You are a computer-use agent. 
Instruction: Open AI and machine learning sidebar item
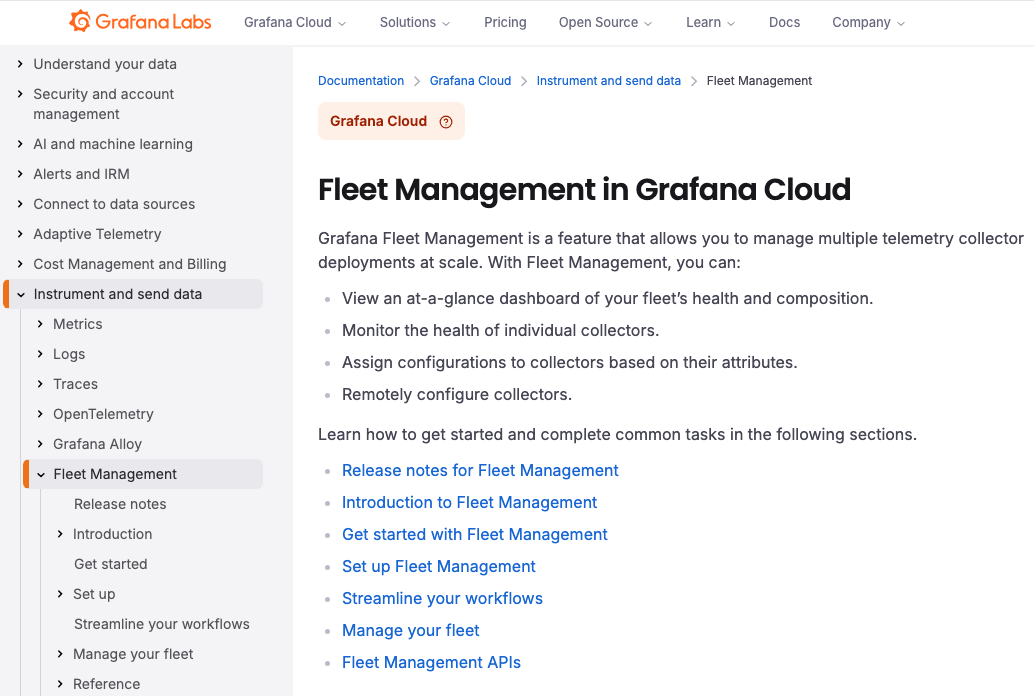coord(113,144)
